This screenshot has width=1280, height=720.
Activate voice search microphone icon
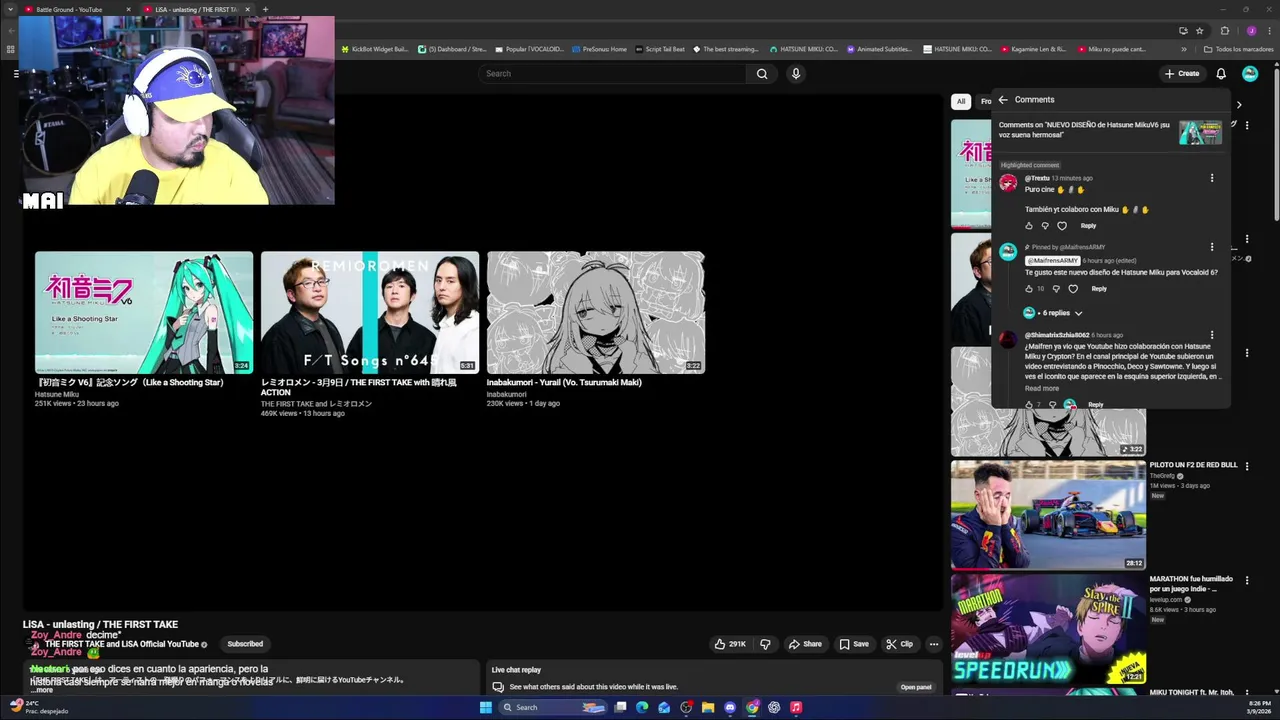tap(796, 73)
